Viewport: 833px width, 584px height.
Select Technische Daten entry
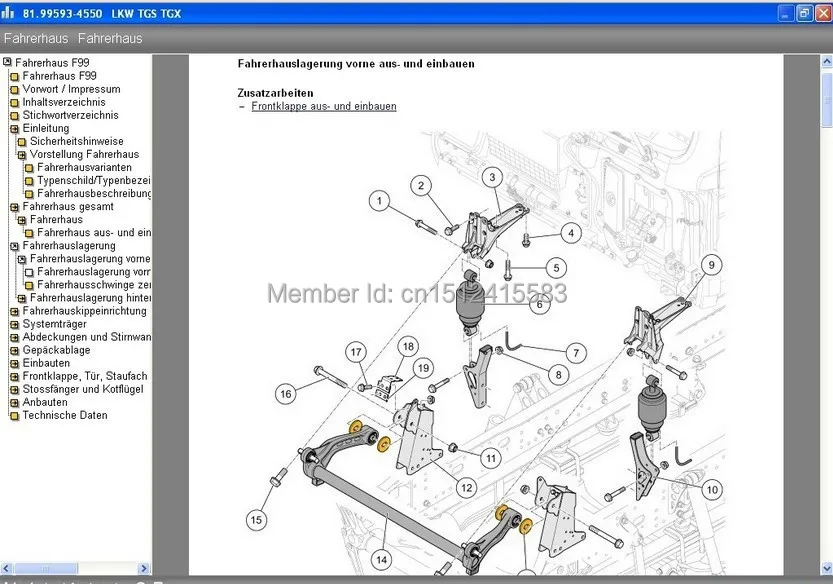coord(65,416)
